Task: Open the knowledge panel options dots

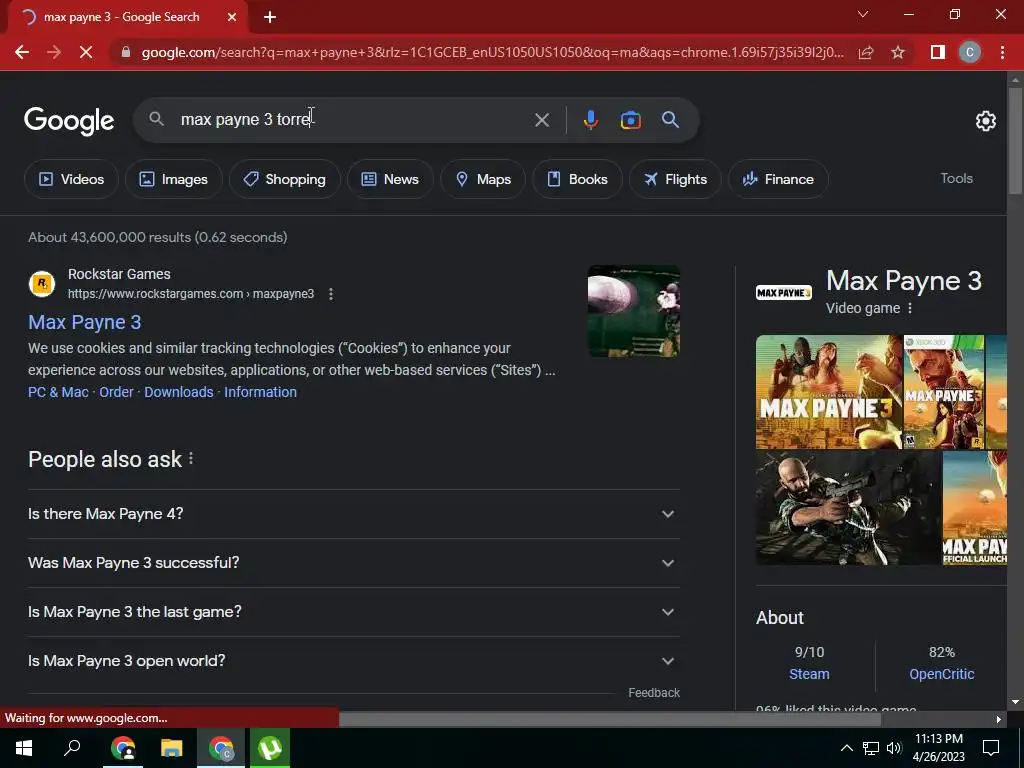Action: coord(910,308)
